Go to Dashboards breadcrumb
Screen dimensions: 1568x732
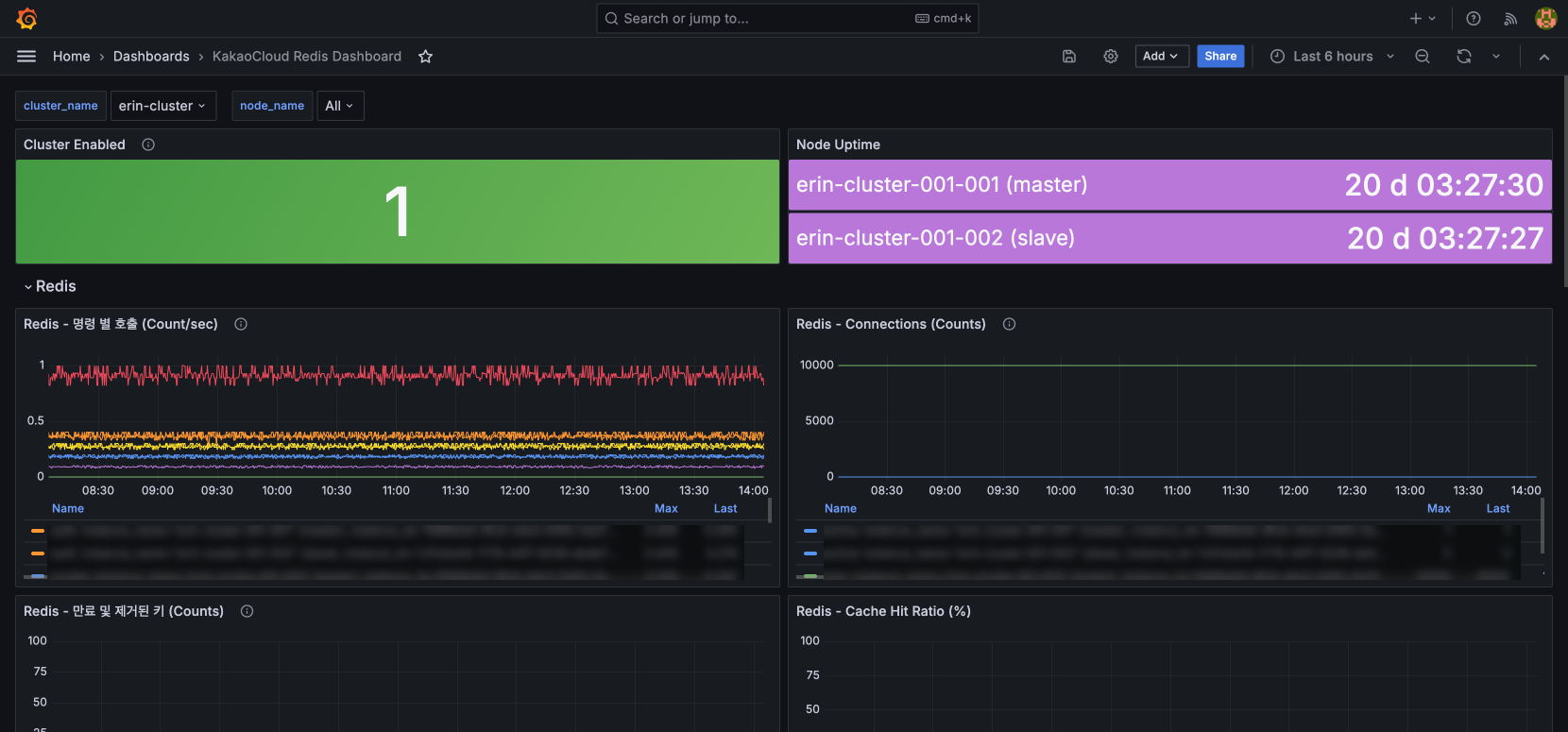coord(151,57)
